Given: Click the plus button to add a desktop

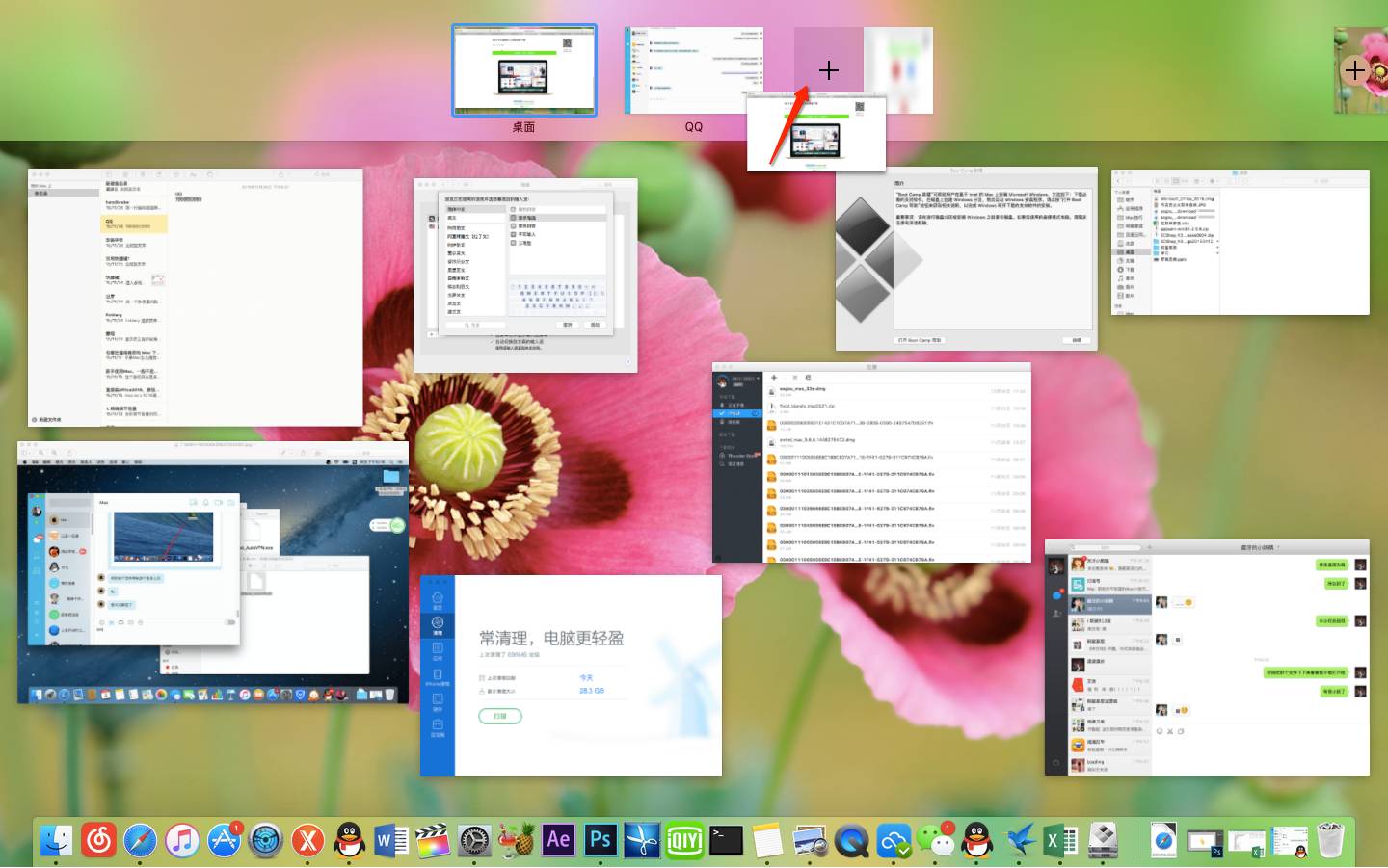Looking at the screenshot, I should 1354,70.
